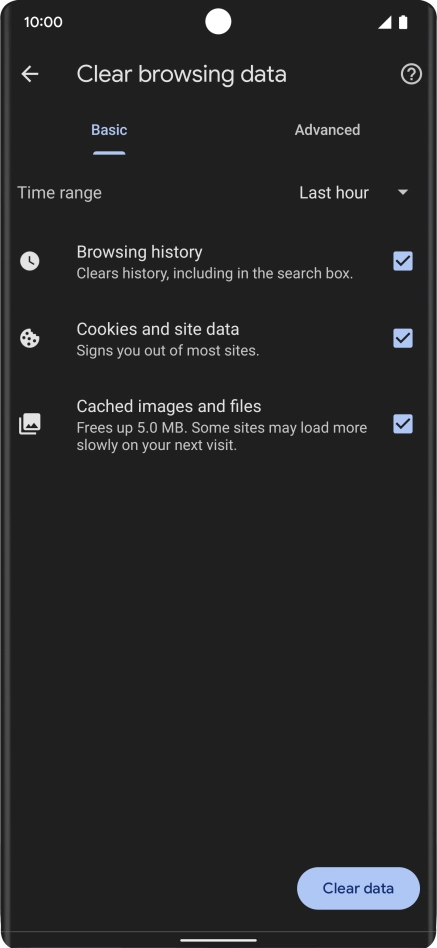Open help via question mark icon

point(411,74)
